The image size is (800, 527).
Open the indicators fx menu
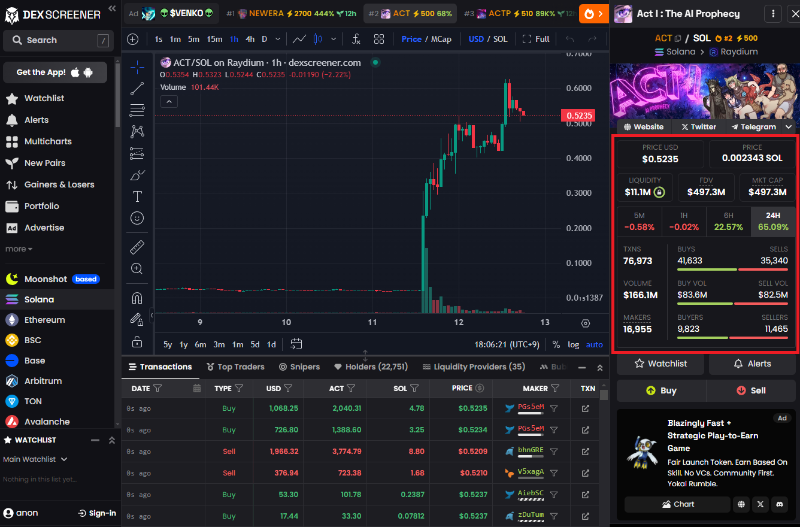click(x=356, y=39)
